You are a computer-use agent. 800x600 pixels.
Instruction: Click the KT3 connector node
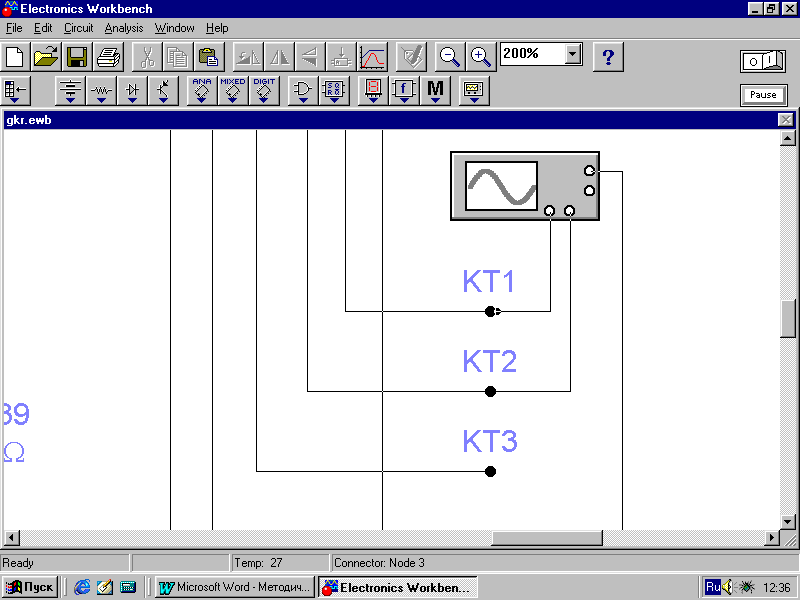pyautogui.click(x=490, y=471)
